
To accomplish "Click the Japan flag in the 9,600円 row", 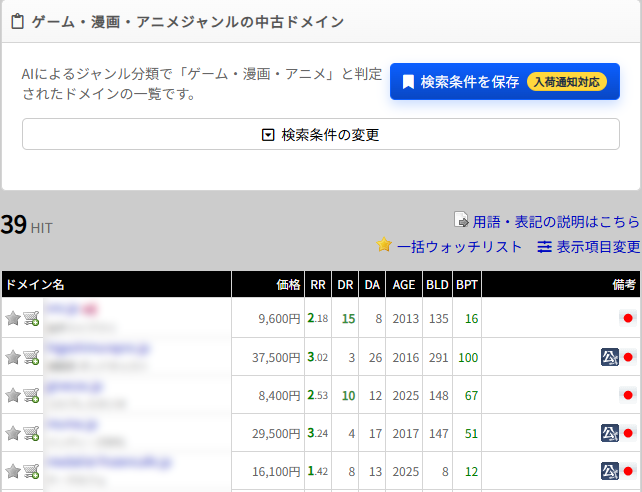I will pyautogui.click(x=628, y=318).
